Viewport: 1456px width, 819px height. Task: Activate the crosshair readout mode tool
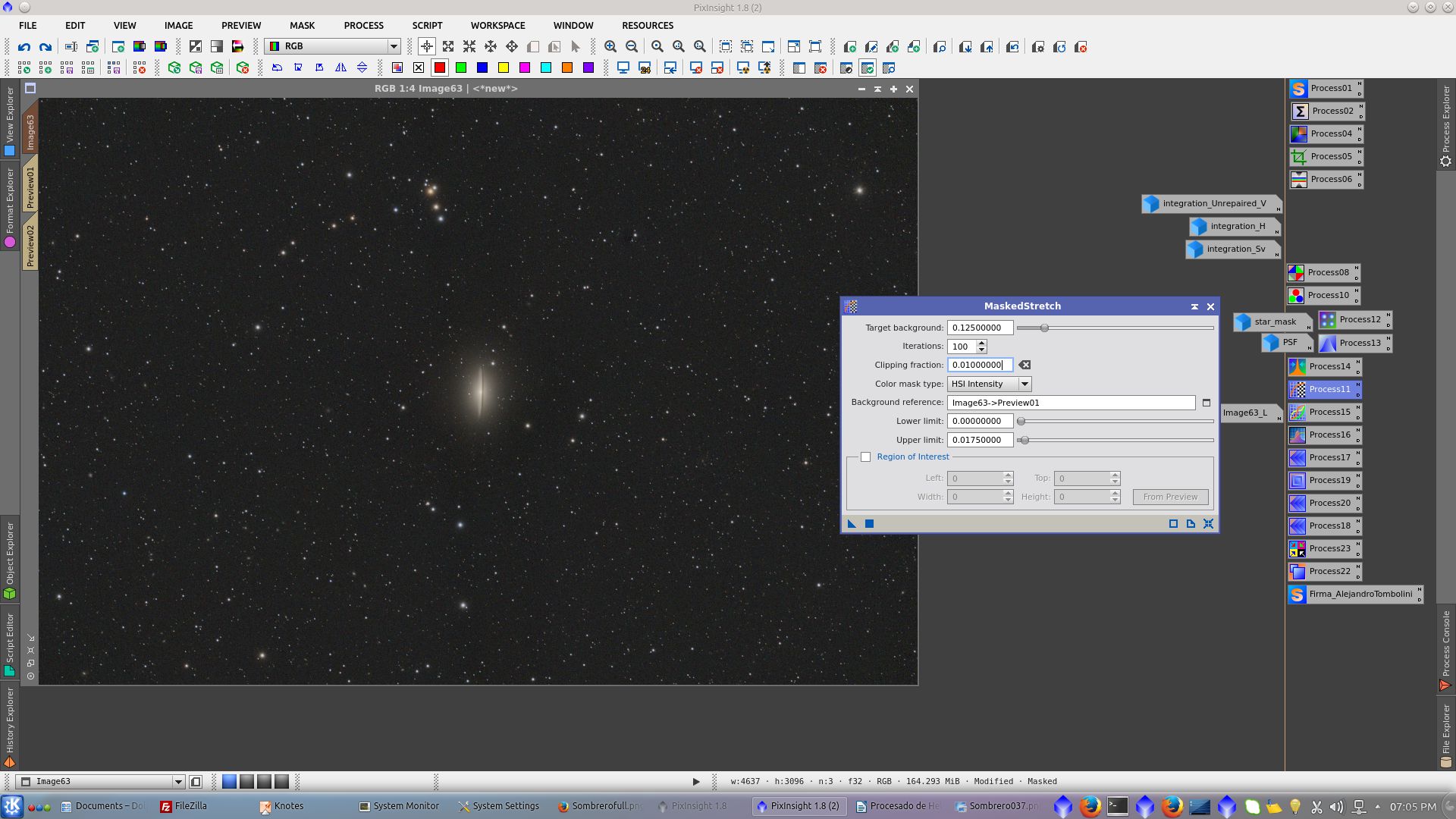coord(427,47)
